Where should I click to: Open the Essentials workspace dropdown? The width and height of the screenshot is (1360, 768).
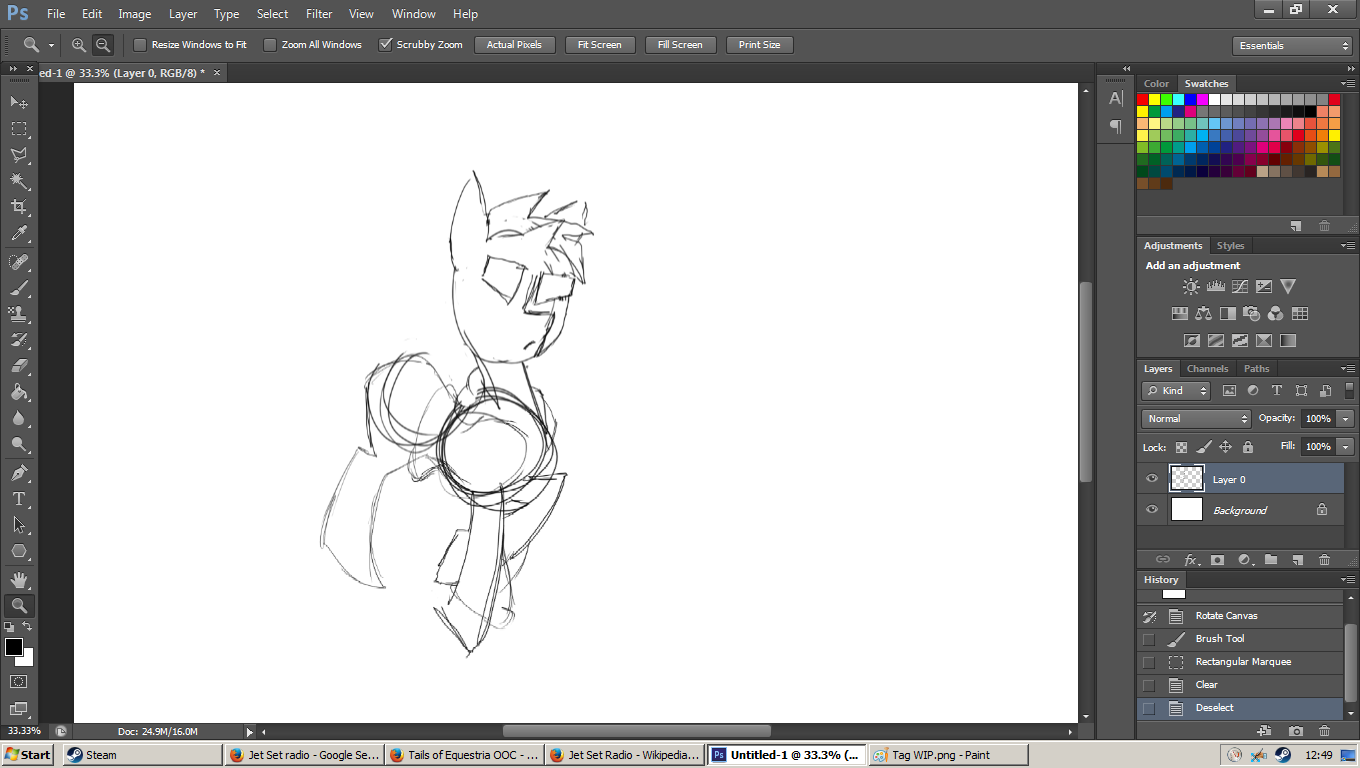tap(1292, 46)
